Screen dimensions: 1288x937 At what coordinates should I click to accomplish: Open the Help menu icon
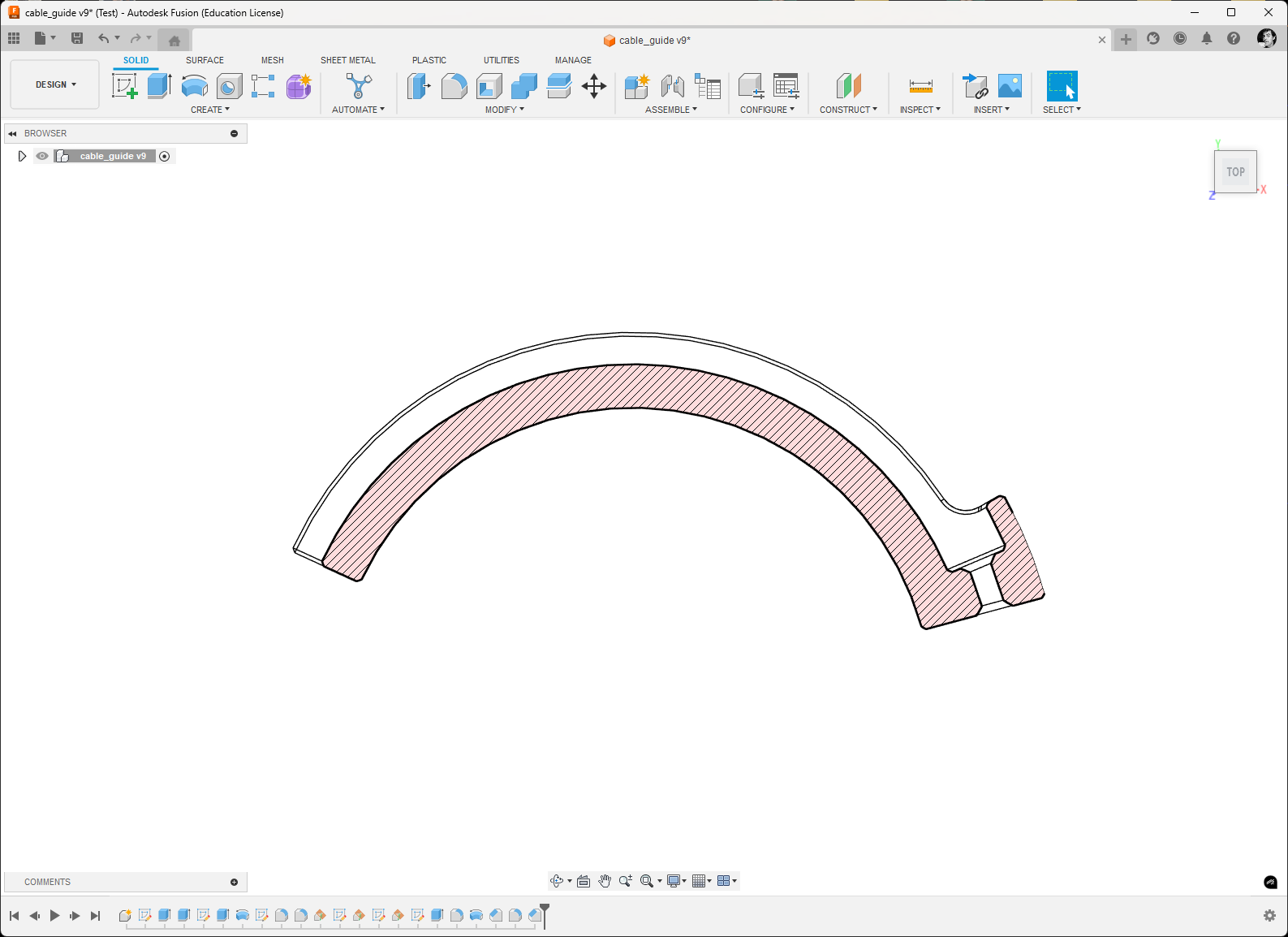(1234, 38)
